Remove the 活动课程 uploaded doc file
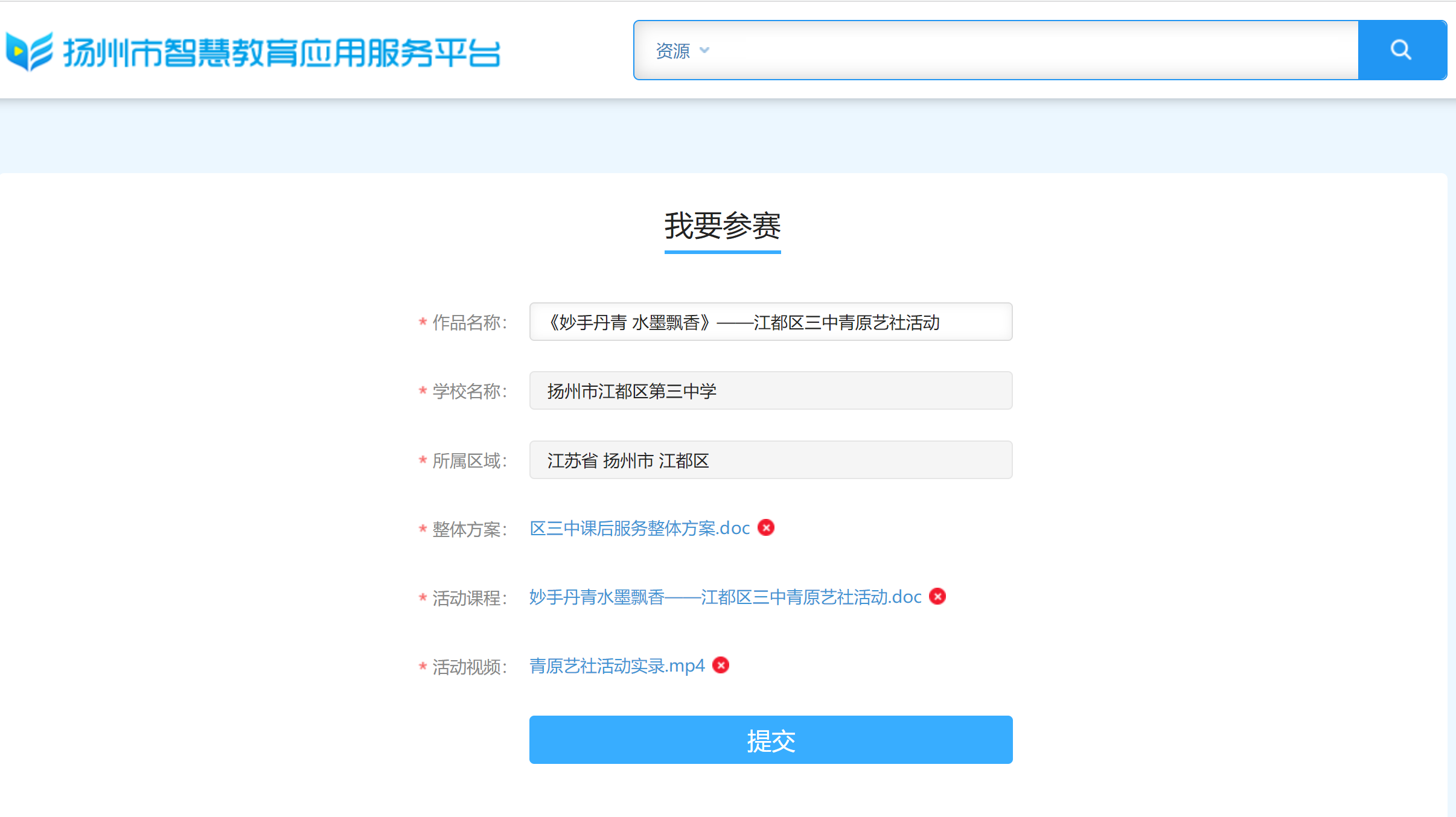 click(x=937, y=597)
